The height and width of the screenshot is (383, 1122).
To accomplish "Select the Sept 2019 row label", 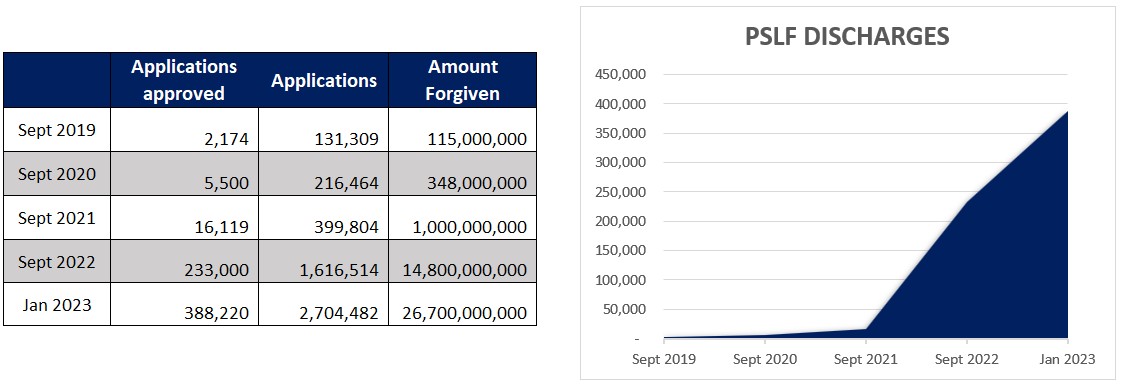I will [57, 130].
